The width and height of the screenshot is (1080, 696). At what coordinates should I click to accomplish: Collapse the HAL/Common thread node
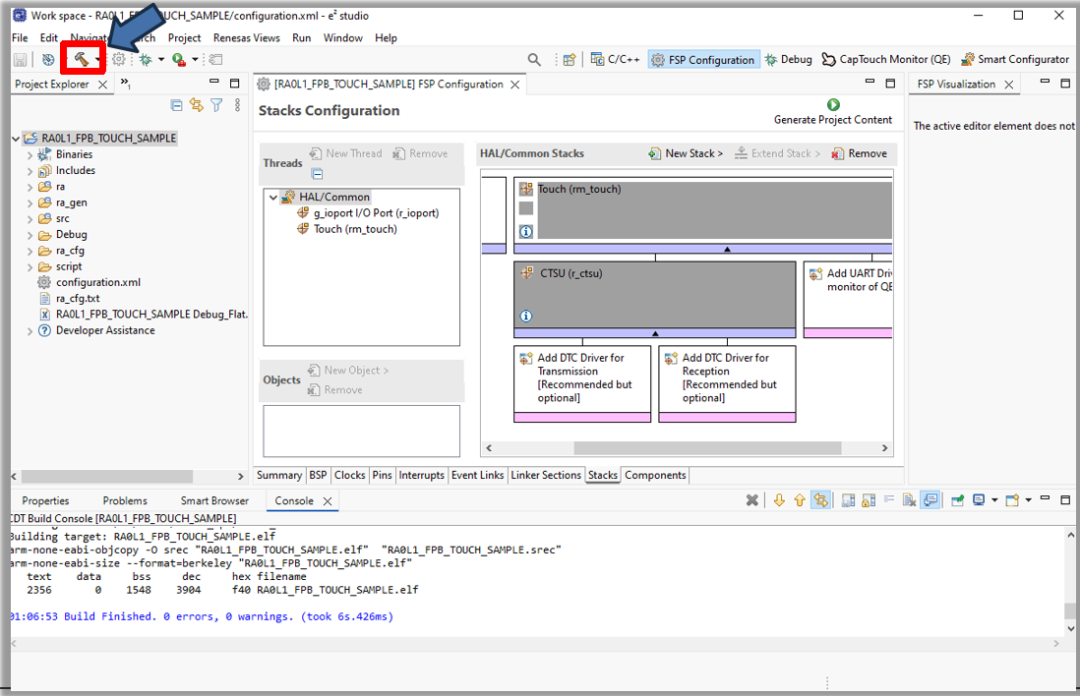click(x=273, y=197)
